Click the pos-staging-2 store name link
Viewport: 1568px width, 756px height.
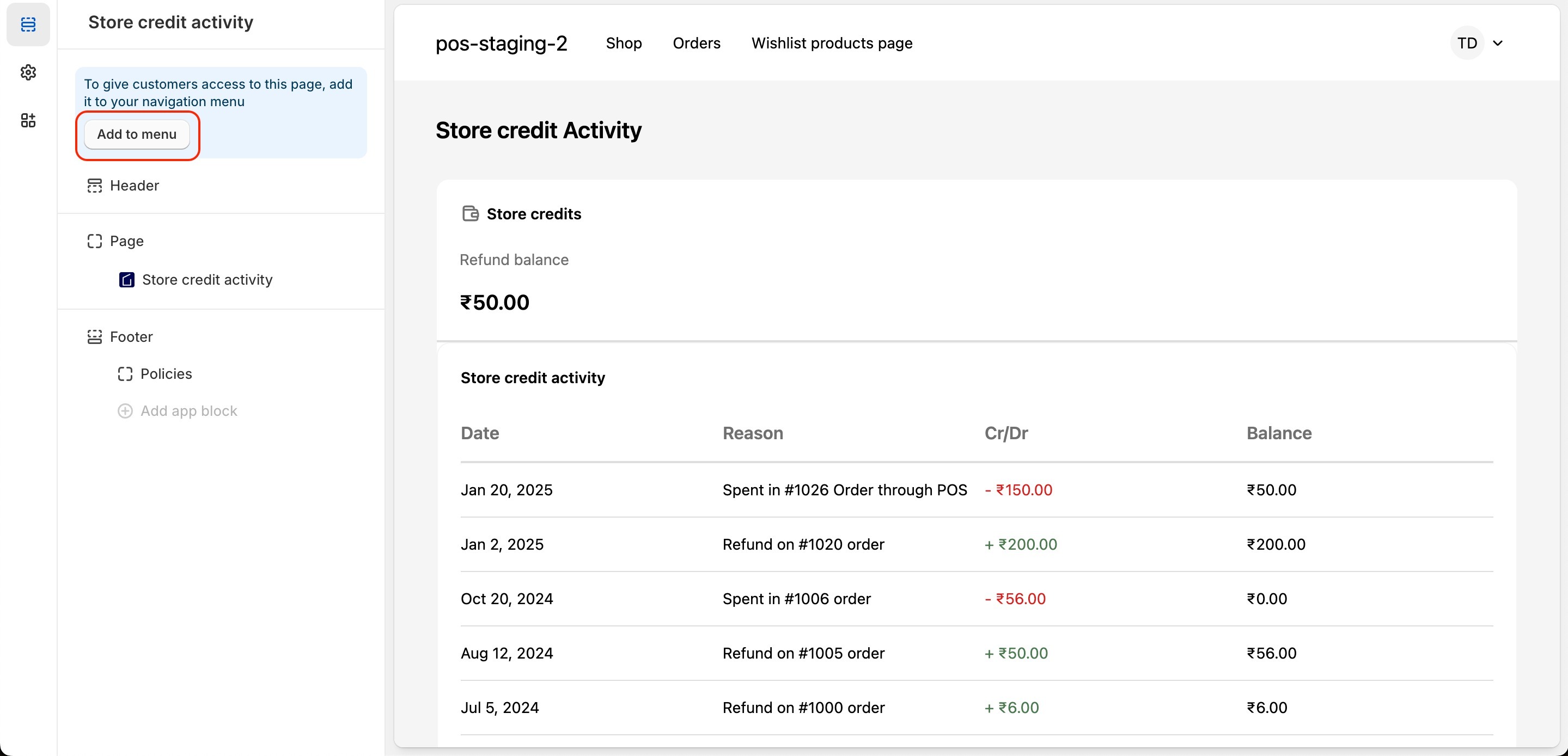501,43
